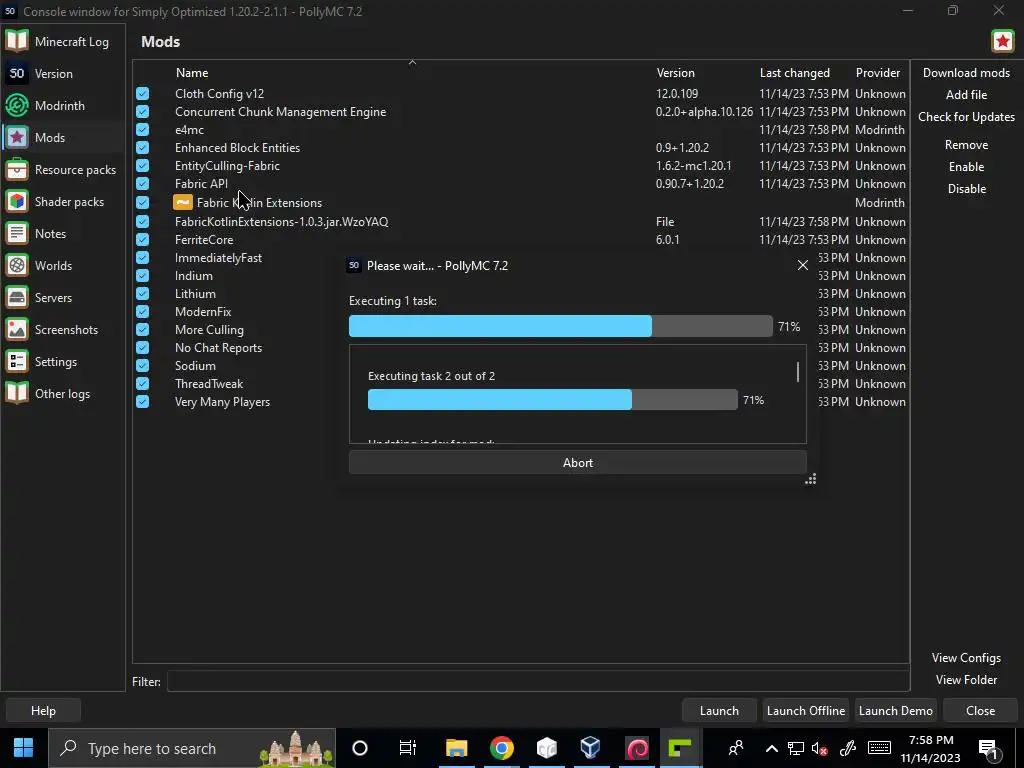The width and height of the screenshot is (1024, 768).
Task: Open the Other logs book icon
Action: [17, 393]
